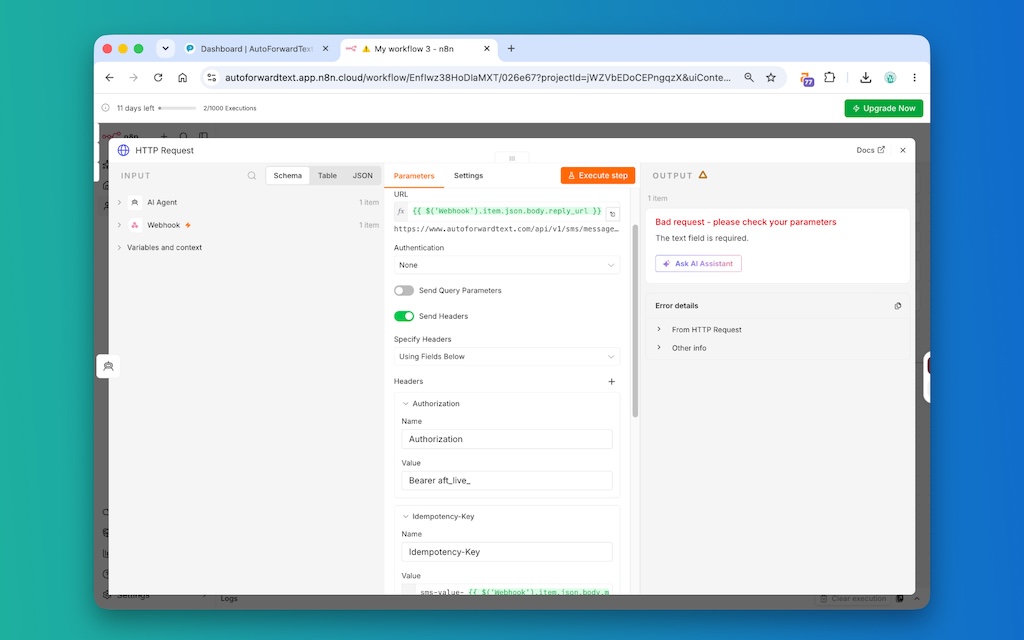Reload the page with the refresh icon
The width and height of the screenshot is (1024, 640).
click(x=158, y=78)
